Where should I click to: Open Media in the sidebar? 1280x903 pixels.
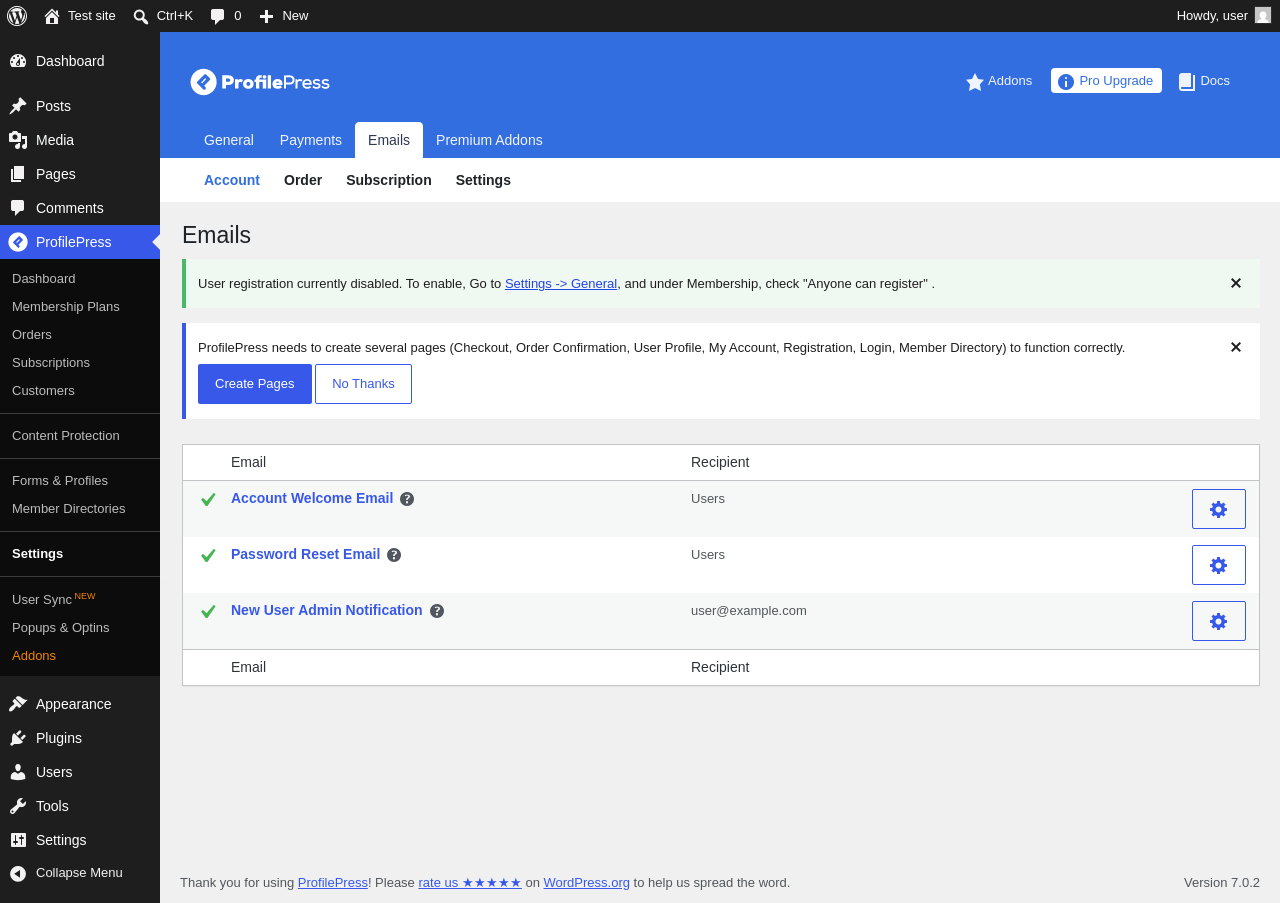click(80, 140)
